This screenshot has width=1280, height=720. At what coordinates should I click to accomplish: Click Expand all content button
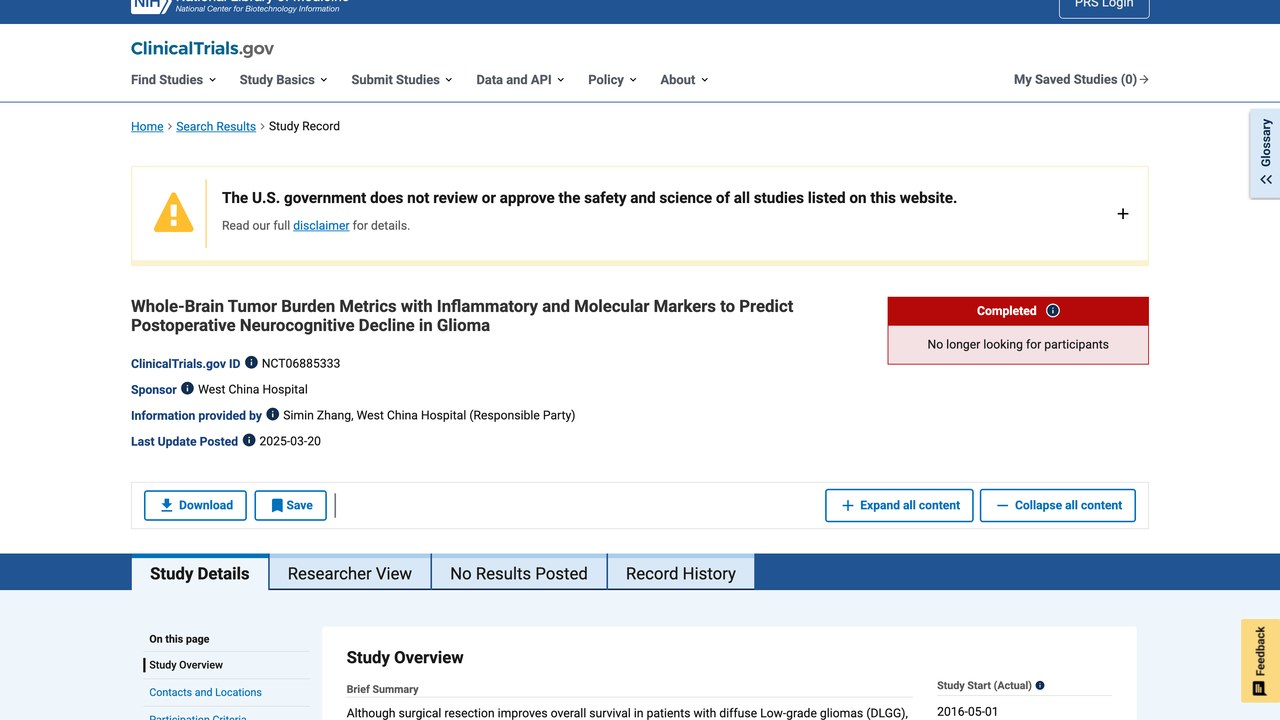pyautogui.click(x=900, y=505)
